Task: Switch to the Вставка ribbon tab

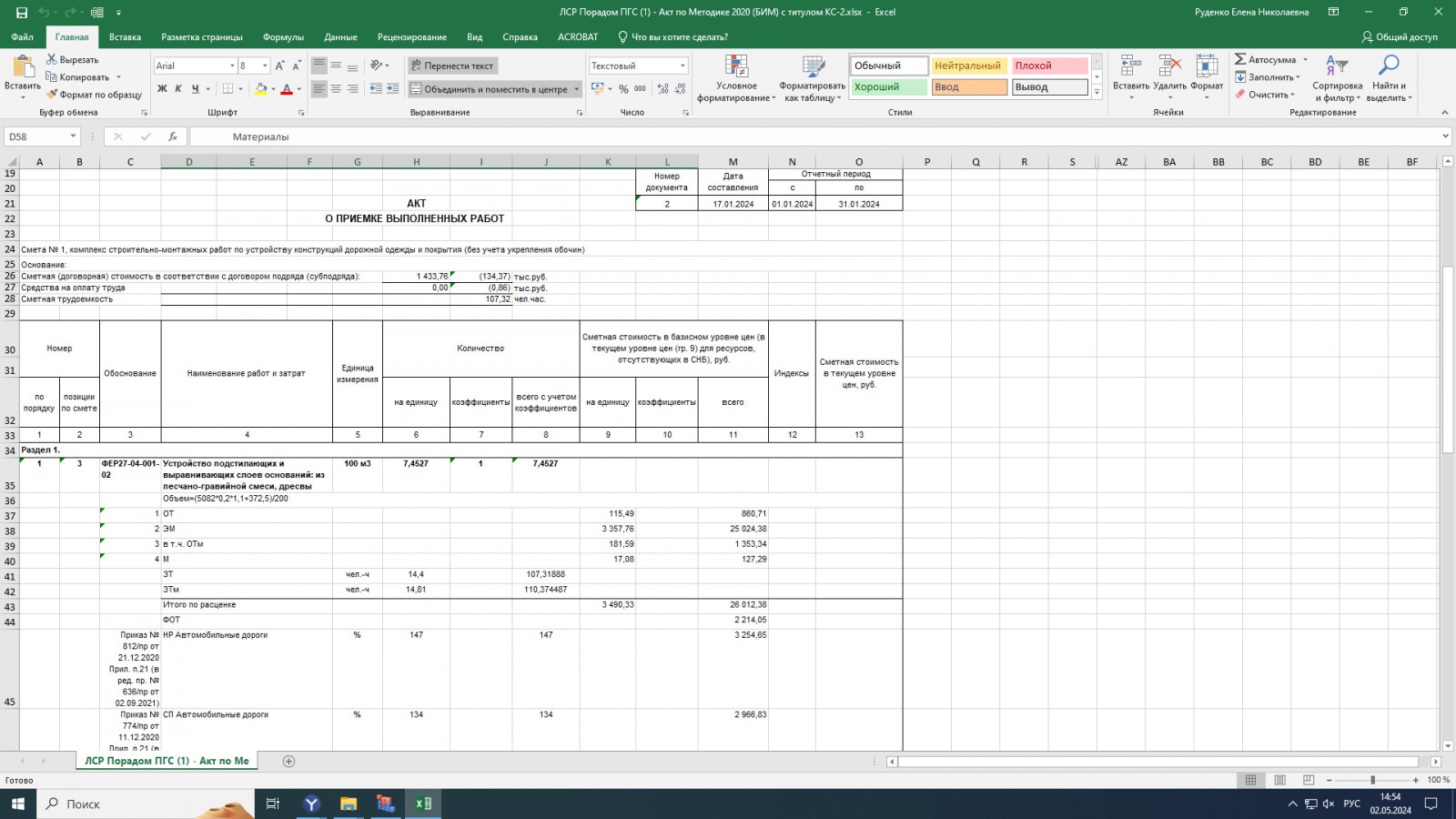Action: [125, 37]
